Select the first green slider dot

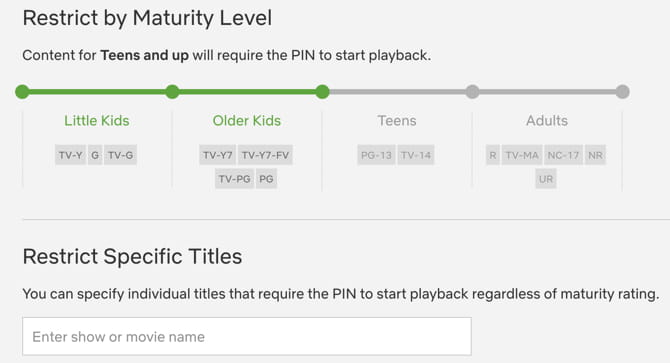coord(22,91)
